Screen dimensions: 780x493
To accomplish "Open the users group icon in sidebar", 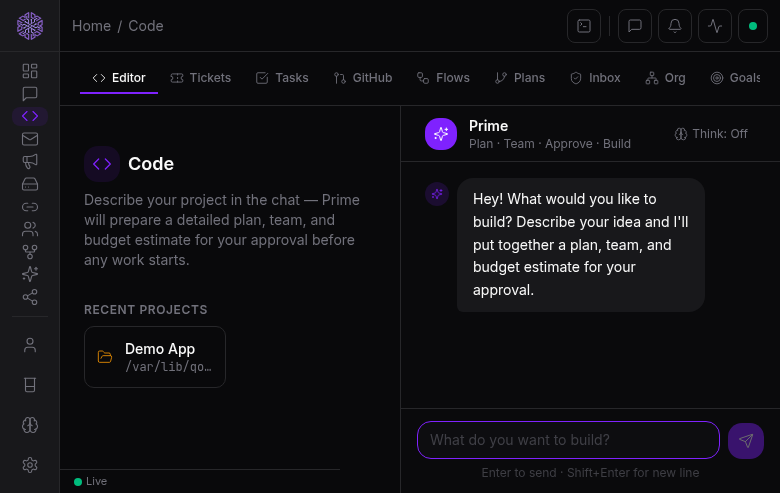I will point(30,229).
